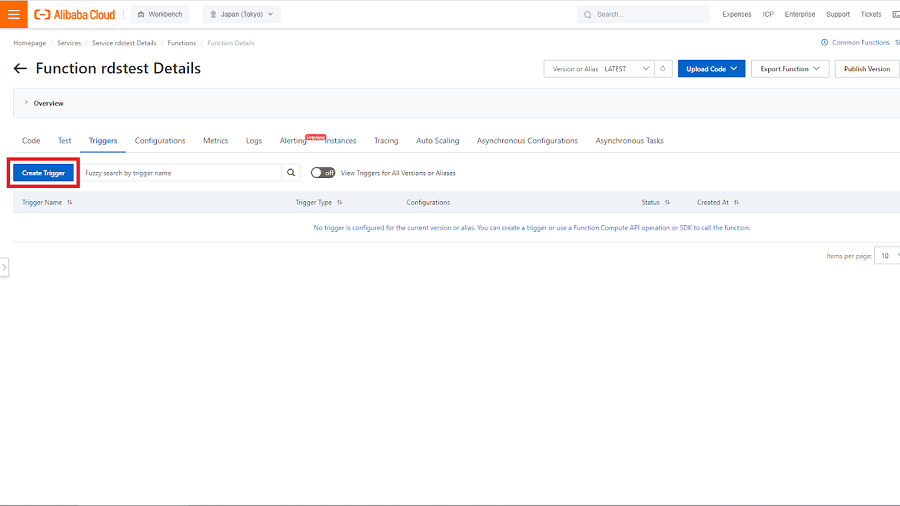The height and width of the screenshot is (506, 900).
Task: Switch to the Configurations tab
Action: (x=160, y=141)
